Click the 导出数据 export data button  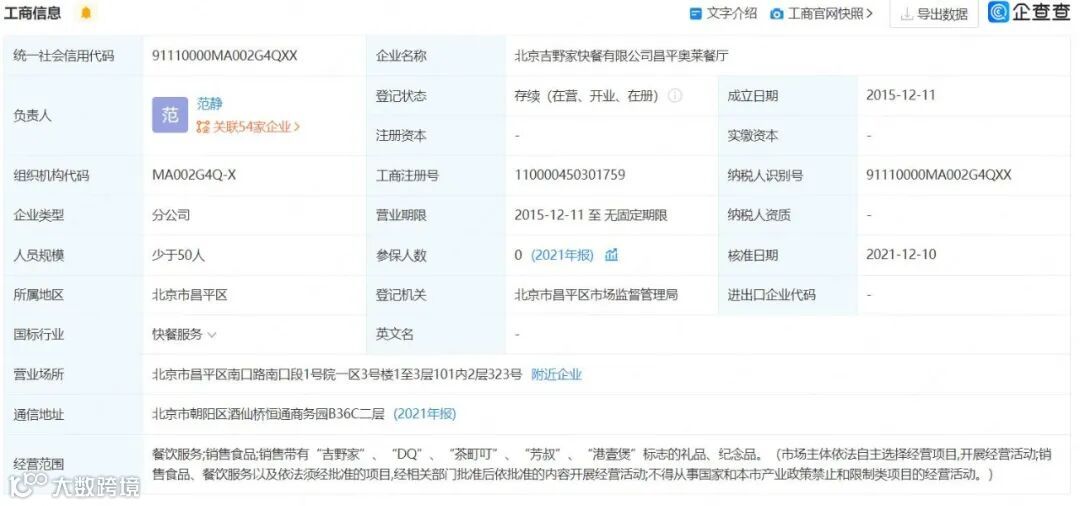tap(934, 14)
